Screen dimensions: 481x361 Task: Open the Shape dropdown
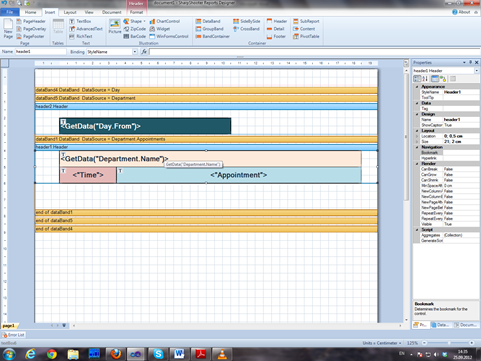[144, 21]
